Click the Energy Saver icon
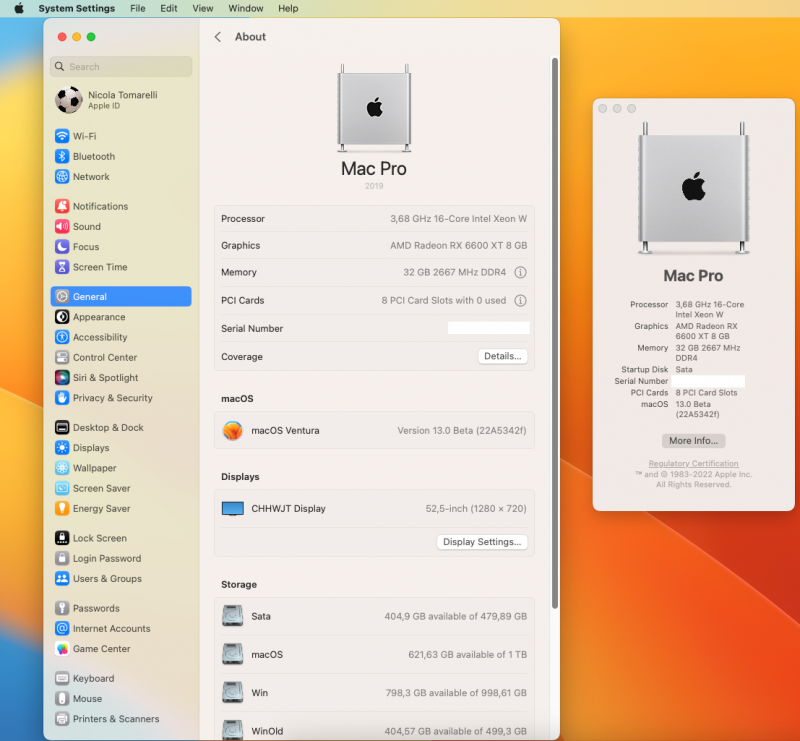The image size is (800, 741). tap(62, 509)
